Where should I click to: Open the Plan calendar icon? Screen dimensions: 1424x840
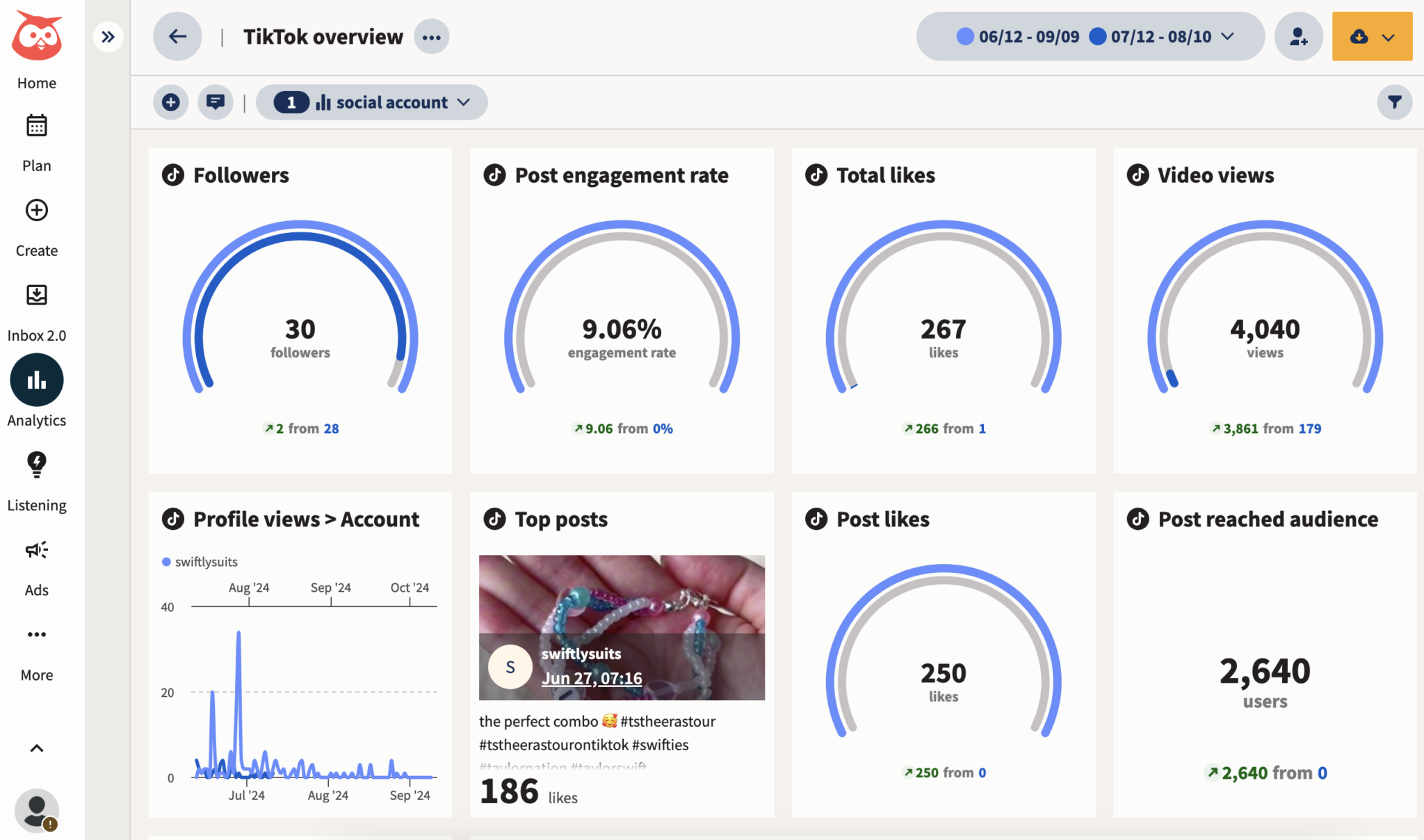coord(37,126)
